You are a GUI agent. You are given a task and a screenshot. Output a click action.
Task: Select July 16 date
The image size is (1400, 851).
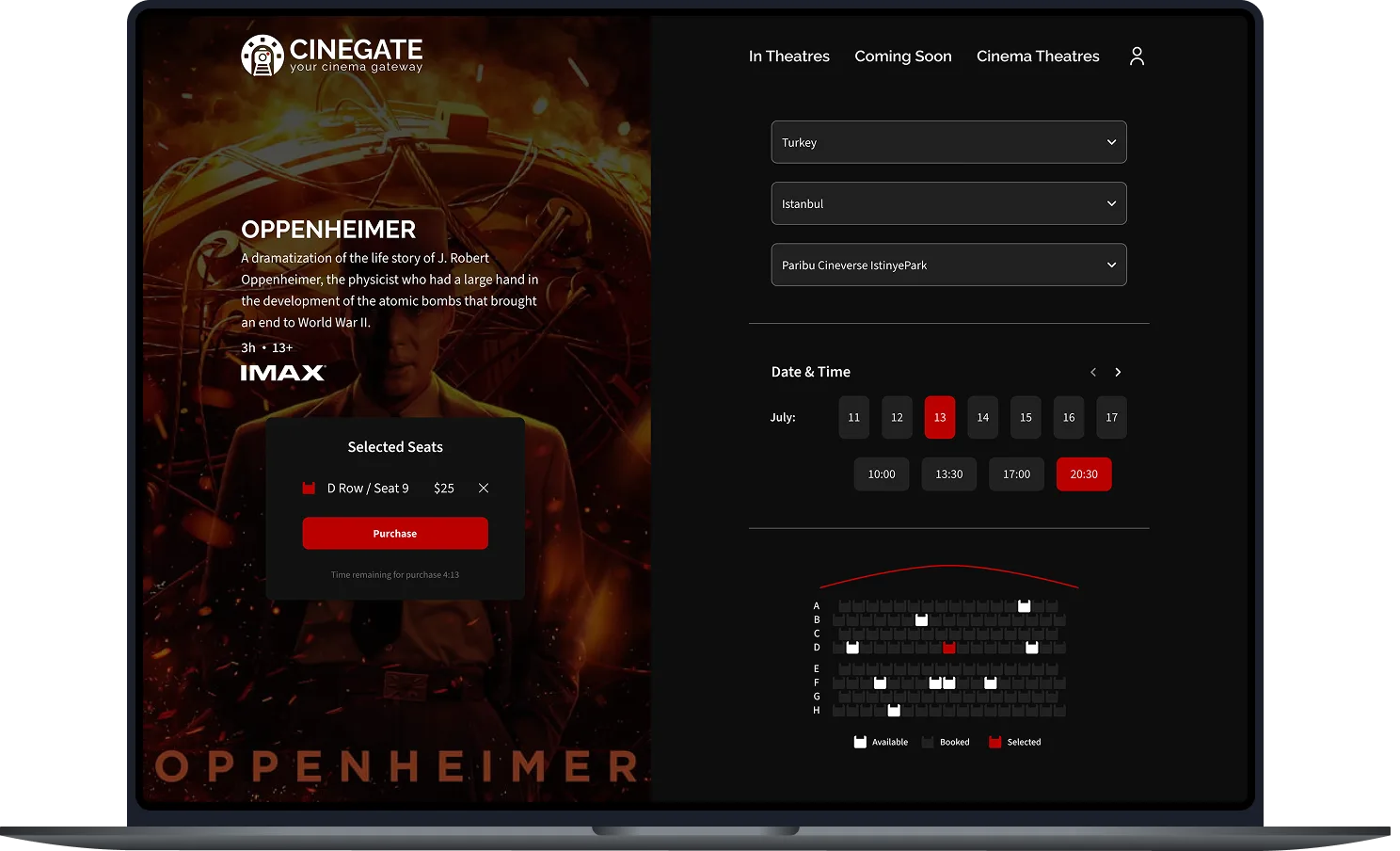click(1069, 417)
